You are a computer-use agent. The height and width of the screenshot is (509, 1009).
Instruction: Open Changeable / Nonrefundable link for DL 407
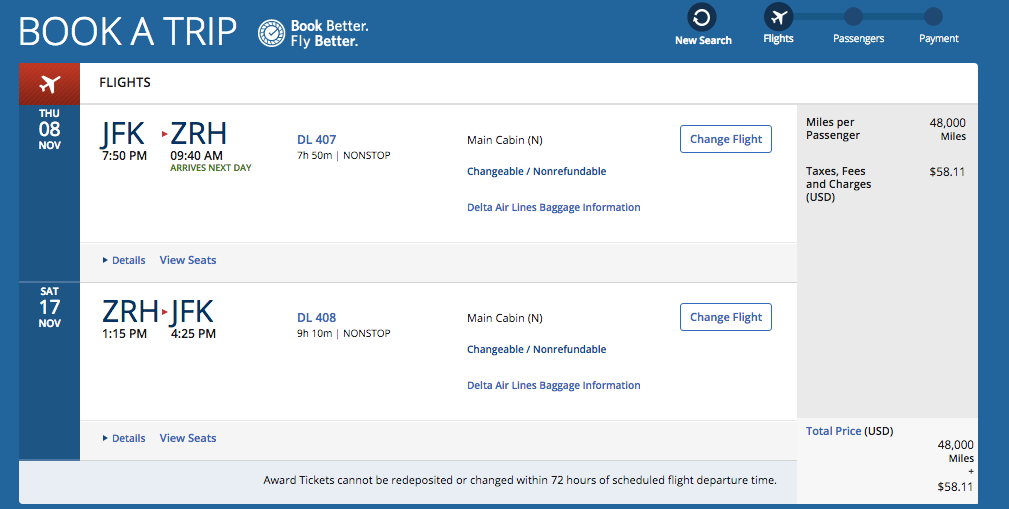coord(536,172)
